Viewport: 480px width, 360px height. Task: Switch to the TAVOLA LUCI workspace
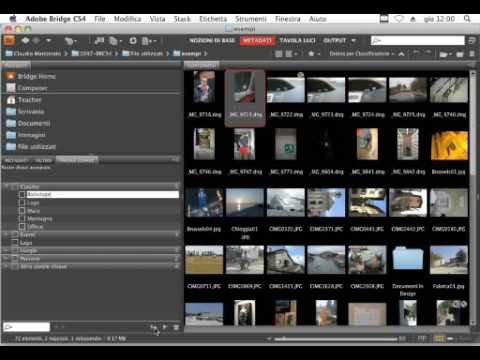click(x=297, y=41)
